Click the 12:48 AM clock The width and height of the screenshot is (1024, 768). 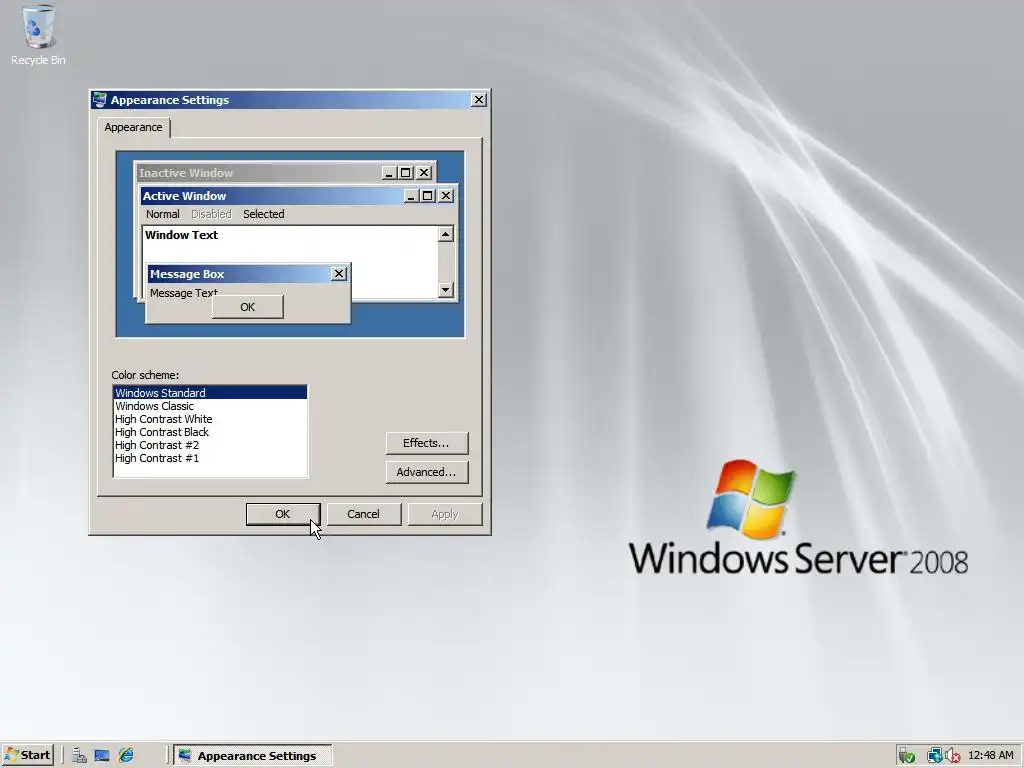991,756
